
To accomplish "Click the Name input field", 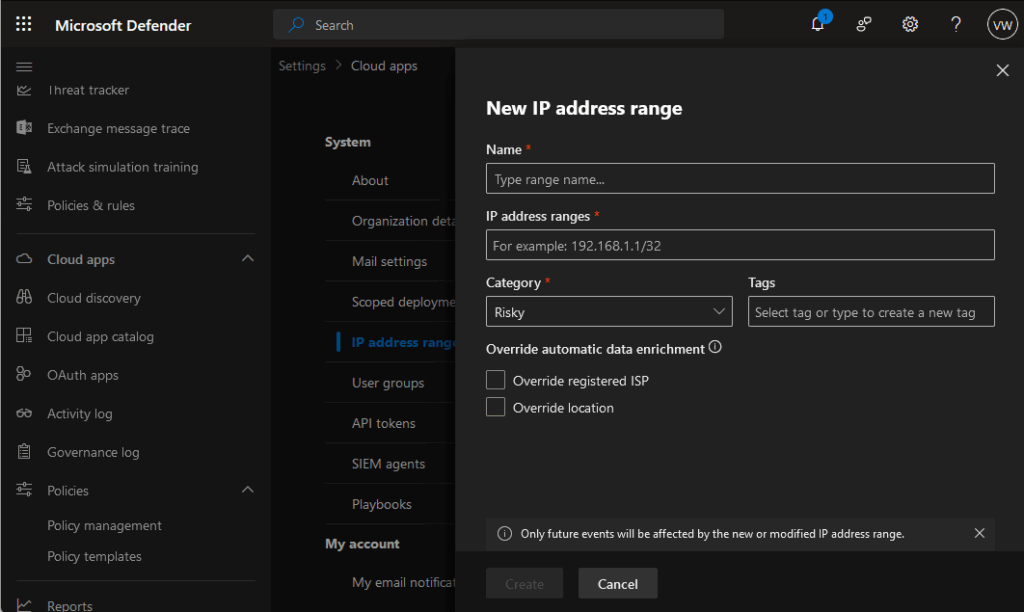I will 740,179.
